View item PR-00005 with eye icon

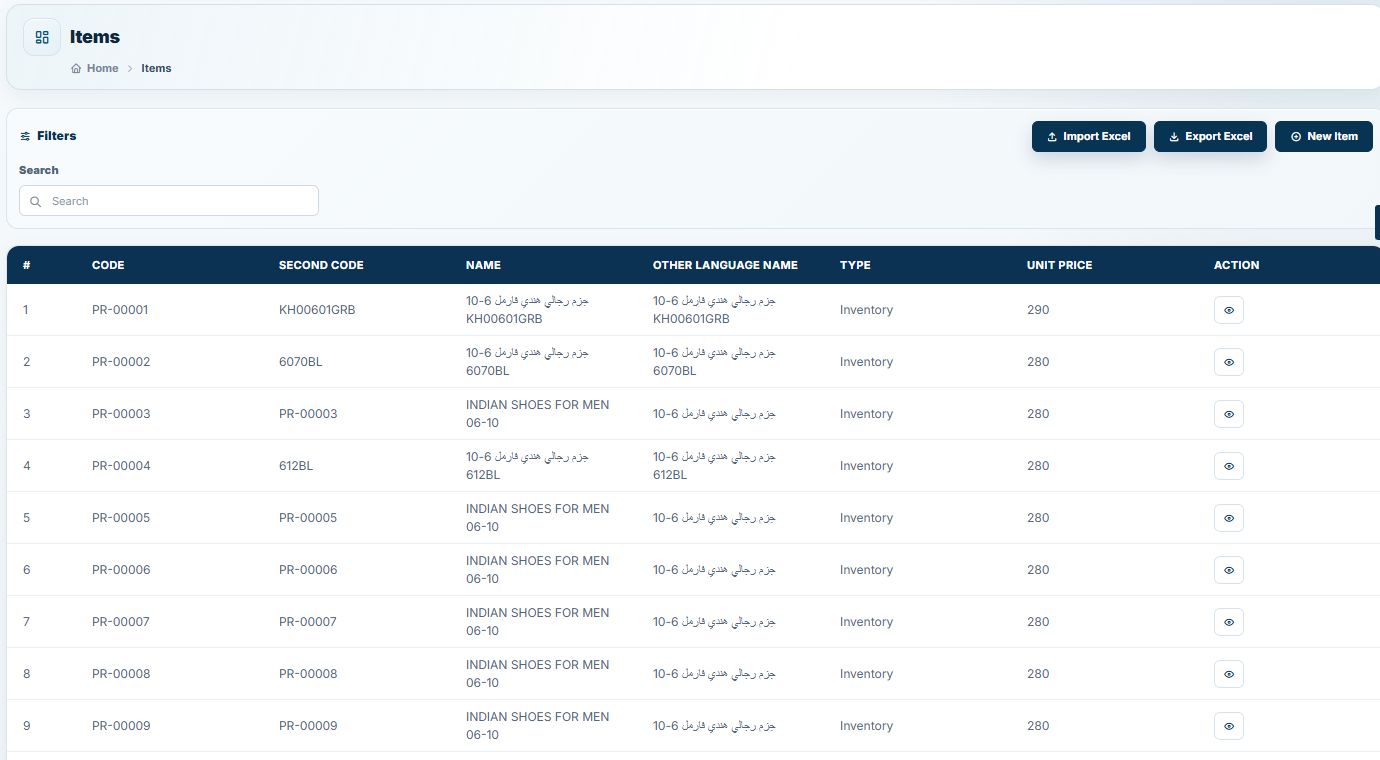point(1229,518)
